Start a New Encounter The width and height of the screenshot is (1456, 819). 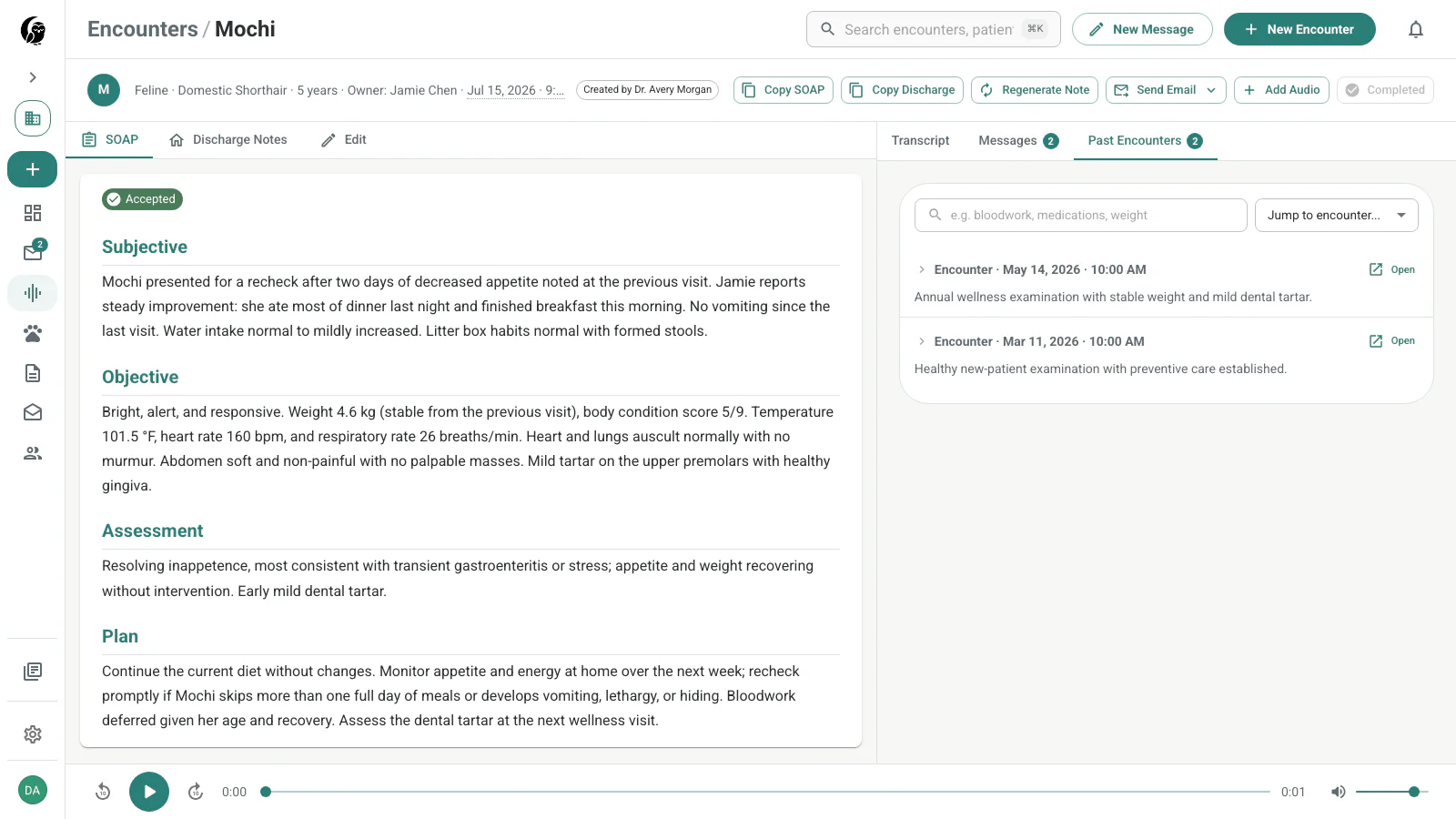point(1299,29)
